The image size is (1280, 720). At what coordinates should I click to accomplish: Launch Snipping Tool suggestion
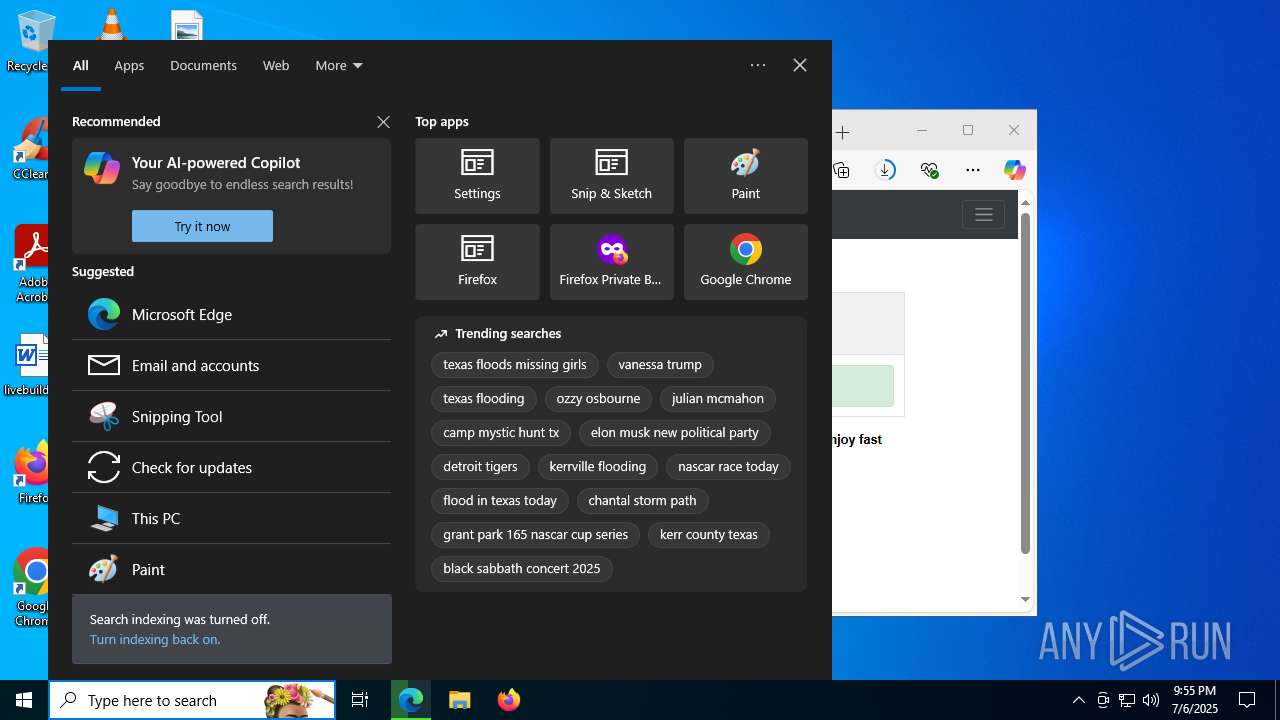click(x=231, y=416)
